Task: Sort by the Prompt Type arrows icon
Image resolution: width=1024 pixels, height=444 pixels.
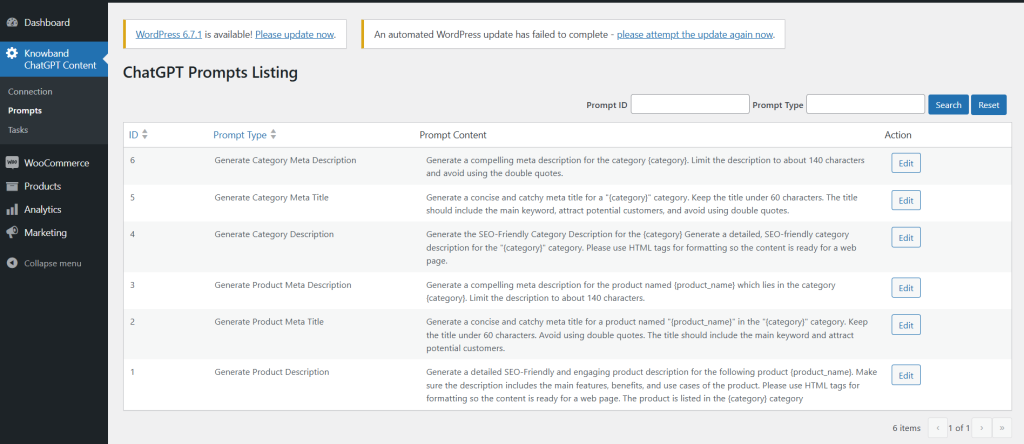Action: (x=274, y=135)
